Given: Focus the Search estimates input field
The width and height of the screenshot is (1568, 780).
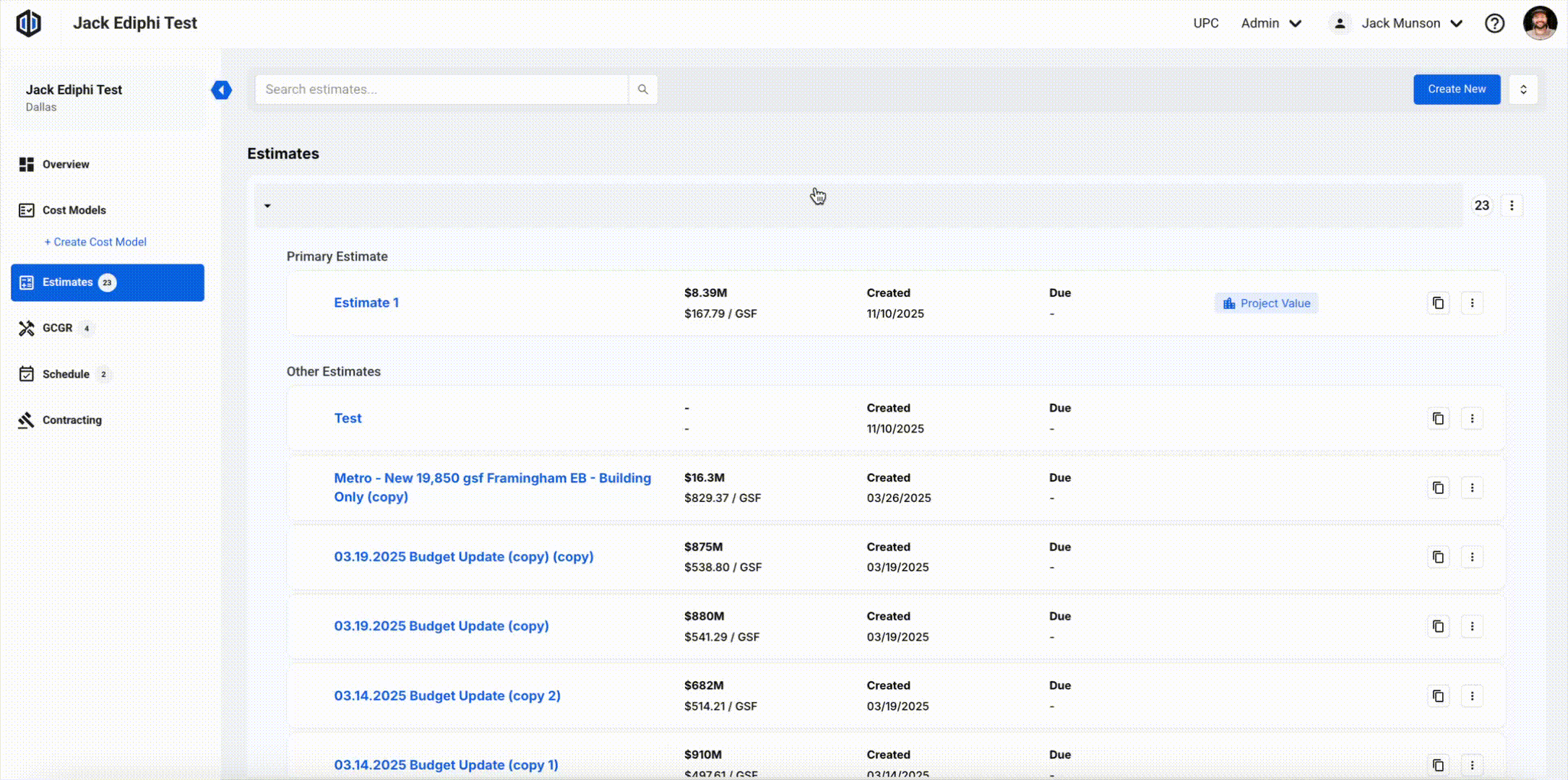Looking at the screenshot, I should pos(441,90).
